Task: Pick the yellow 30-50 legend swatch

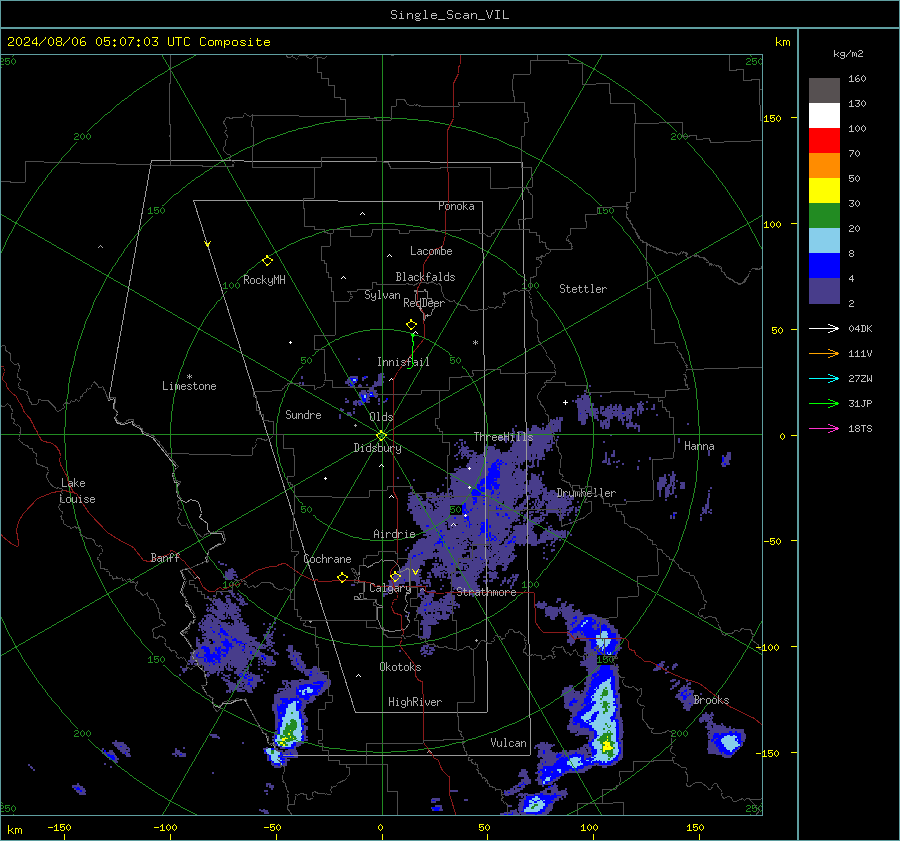Action: coord(824,191)
